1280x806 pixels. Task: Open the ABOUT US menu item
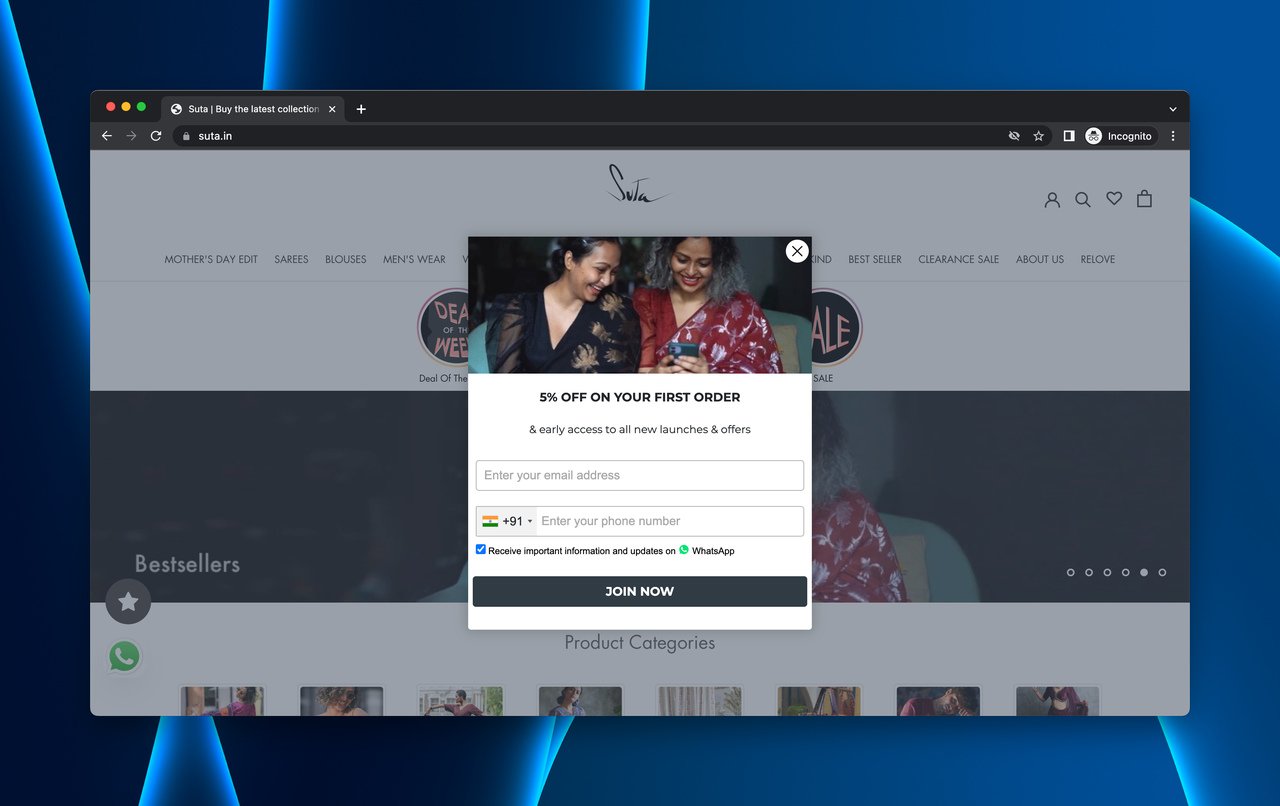coord(1040,259)
